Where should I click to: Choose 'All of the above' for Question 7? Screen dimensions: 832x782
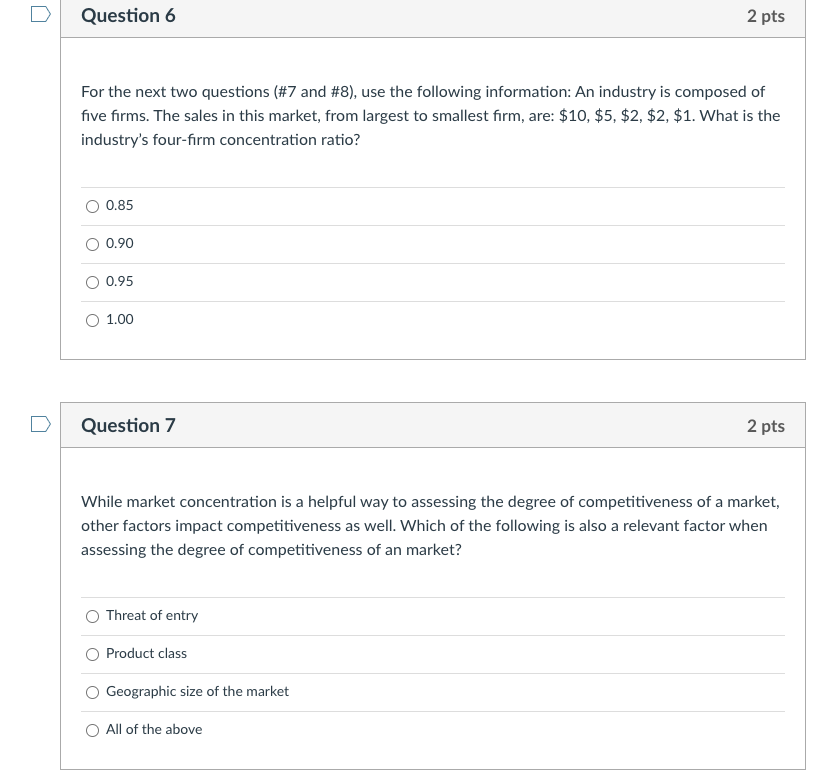pyautogui.click(x=92, y=730)
